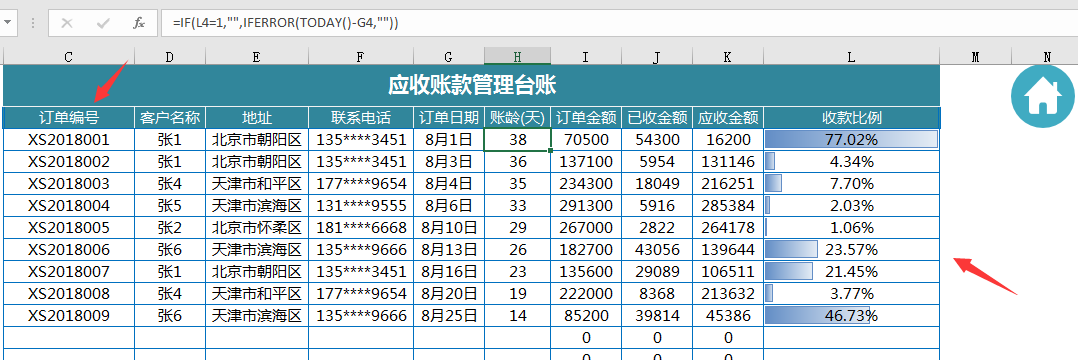This screenshot has height=360, width=1078.
Task: Click the 订单编号 header cell
Action: tap(69, 117)
